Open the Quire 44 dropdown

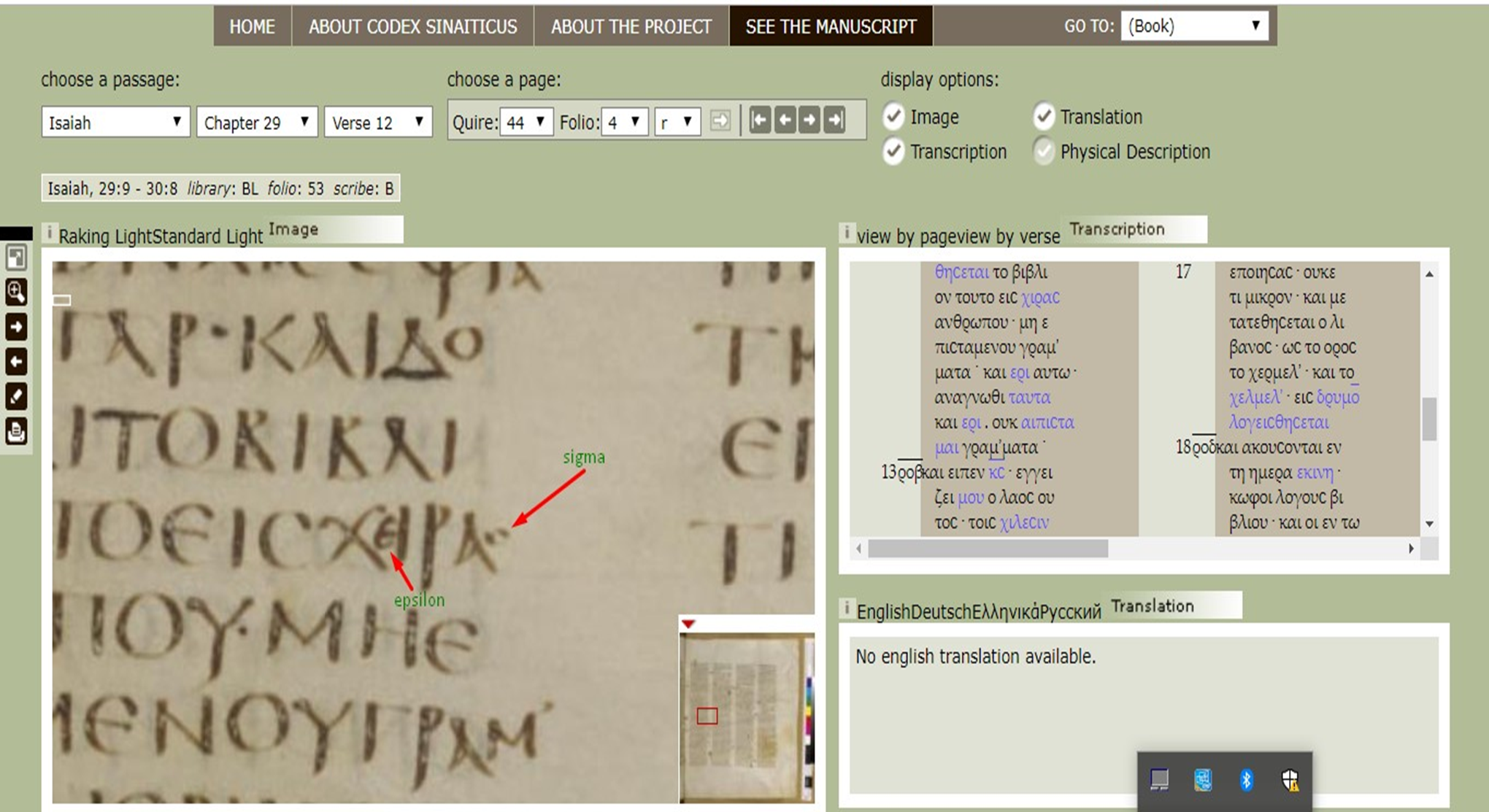tap(526, 122)
